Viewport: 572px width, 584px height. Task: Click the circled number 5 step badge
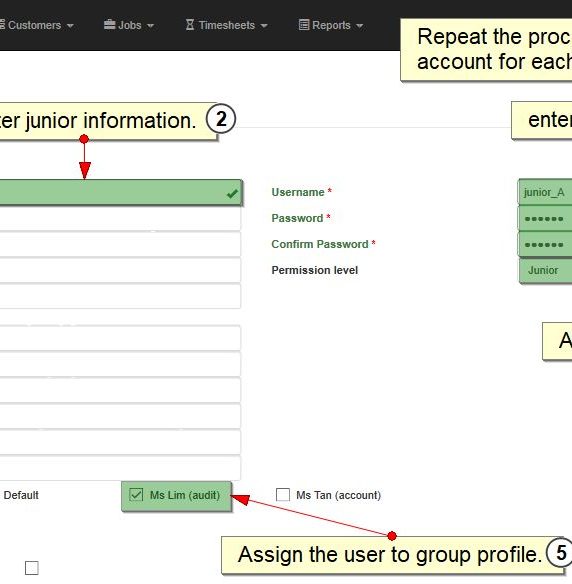pos(560,552)
